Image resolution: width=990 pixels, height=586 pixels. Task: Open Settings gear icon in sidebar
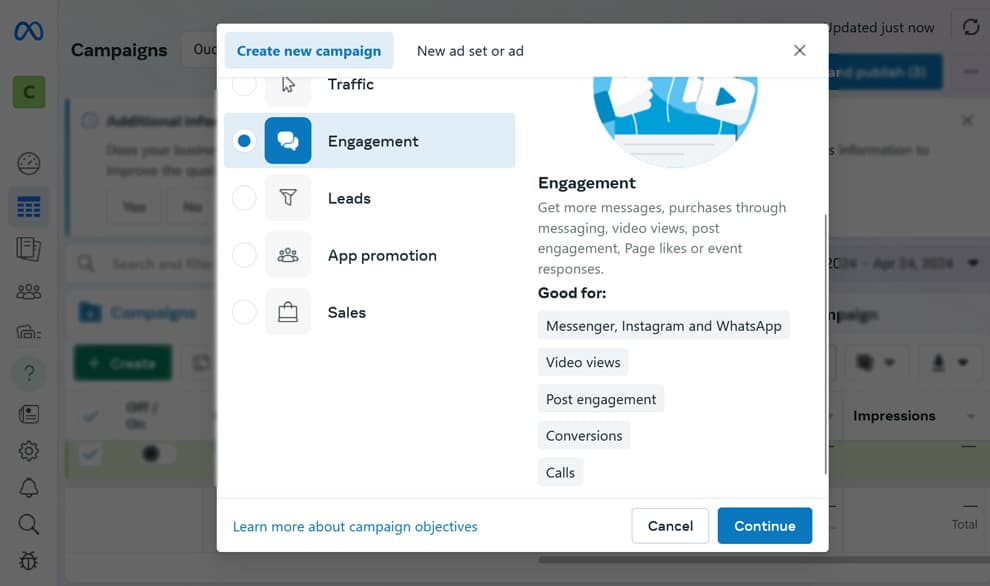pyautogui.click(x=28, y=451)
